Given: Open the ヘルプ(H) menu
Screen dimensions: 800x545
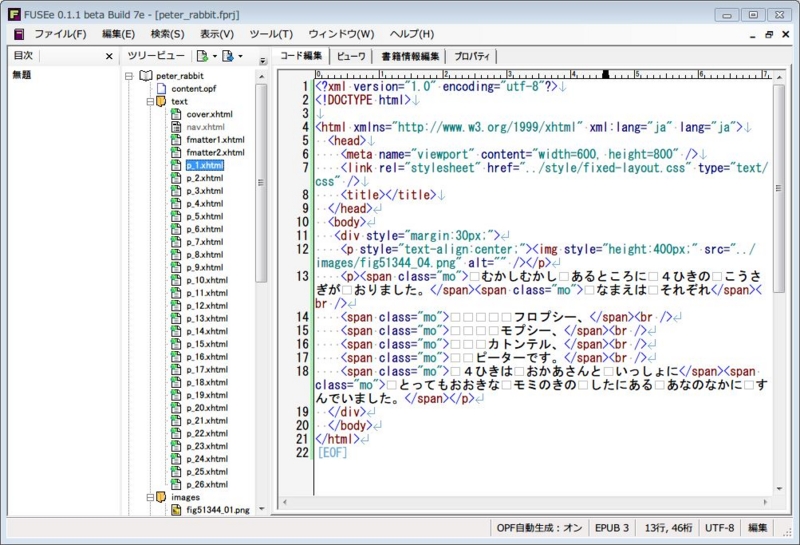Looking at the screenshot, I should click(x=412, y=34).
